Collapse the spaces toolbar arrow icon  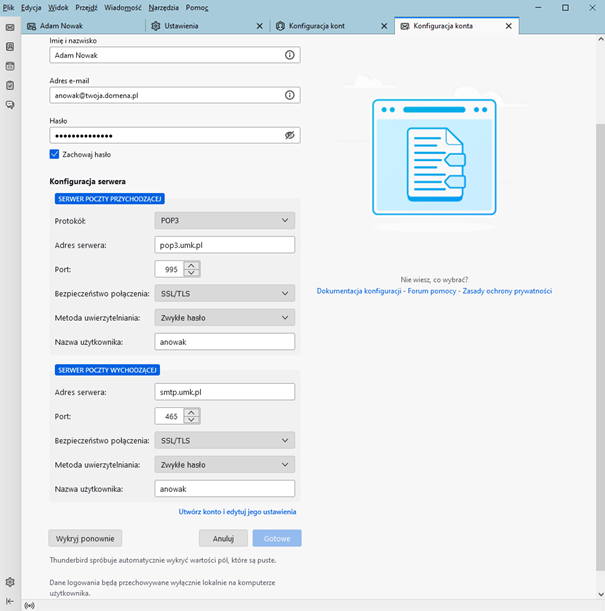pos(10,601)
